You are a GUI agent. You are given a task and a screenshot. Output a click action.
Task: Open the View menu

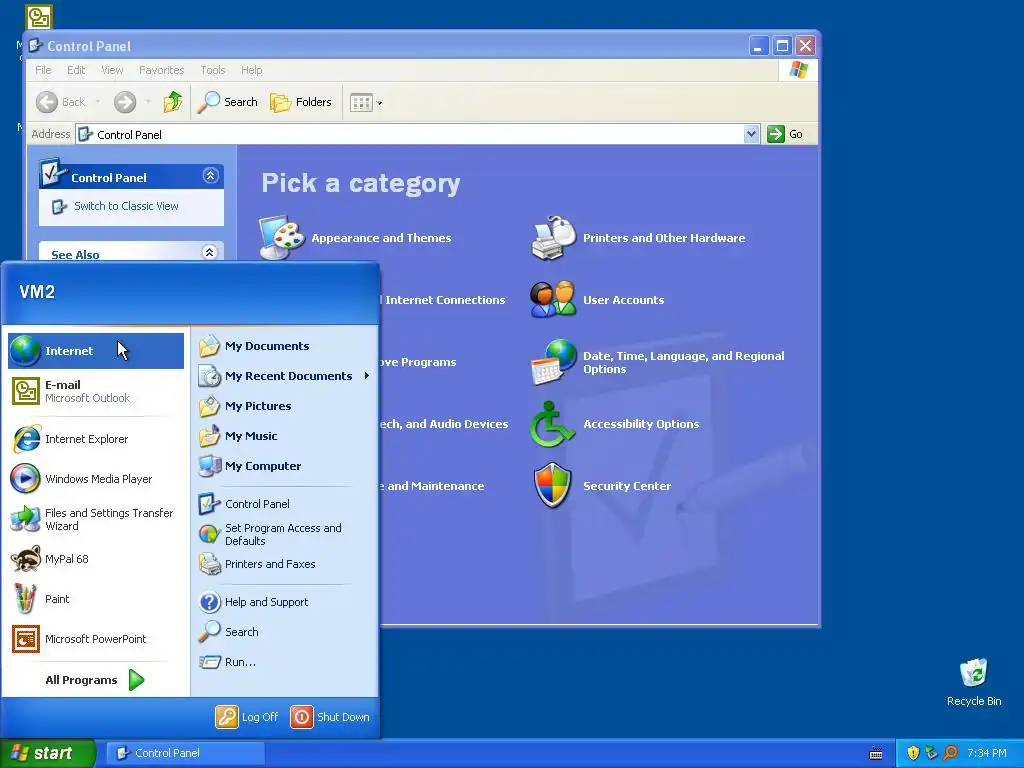point(112,70)
